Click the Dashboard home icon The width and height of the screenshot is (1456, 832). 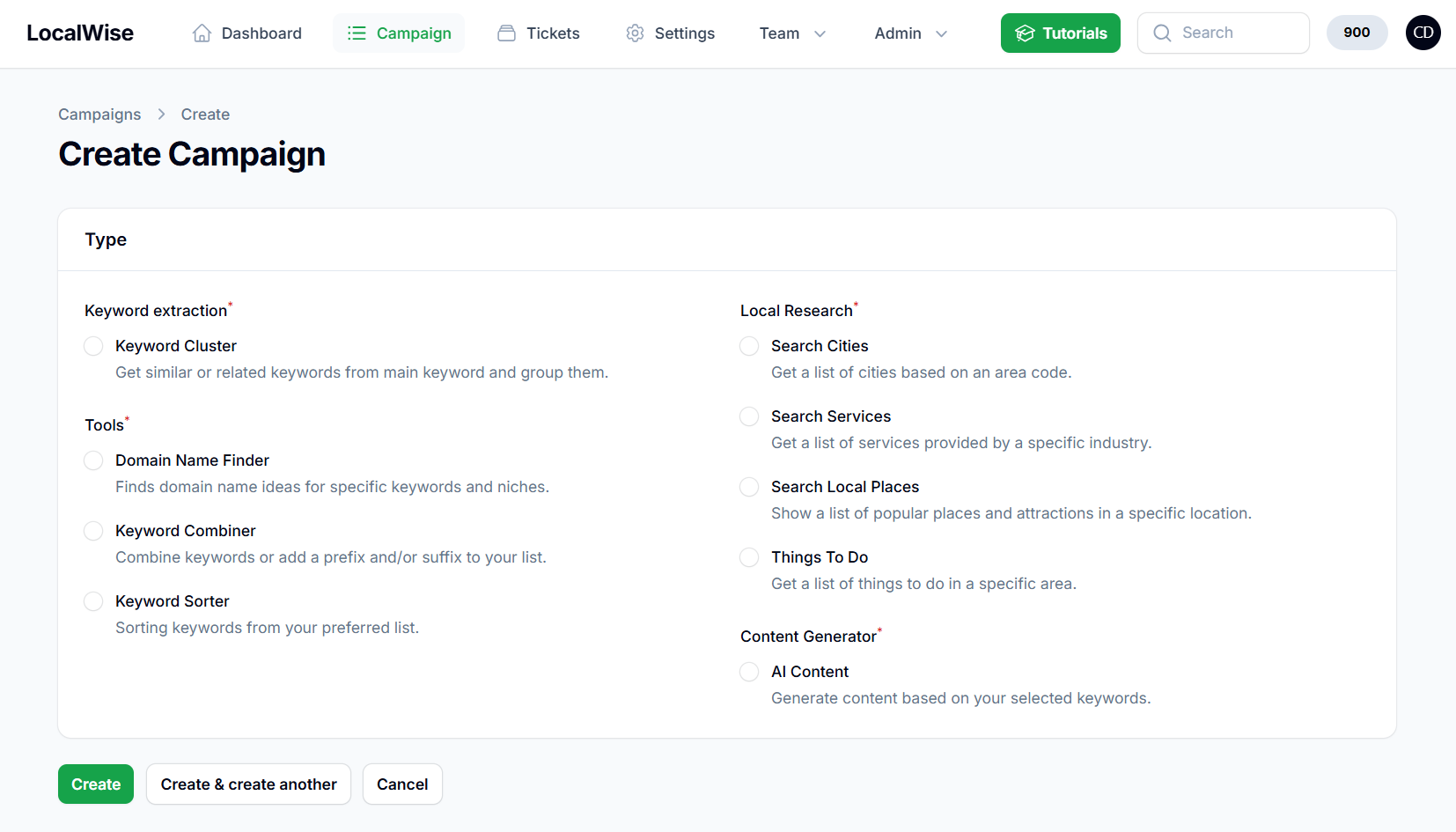pos(202,33)
